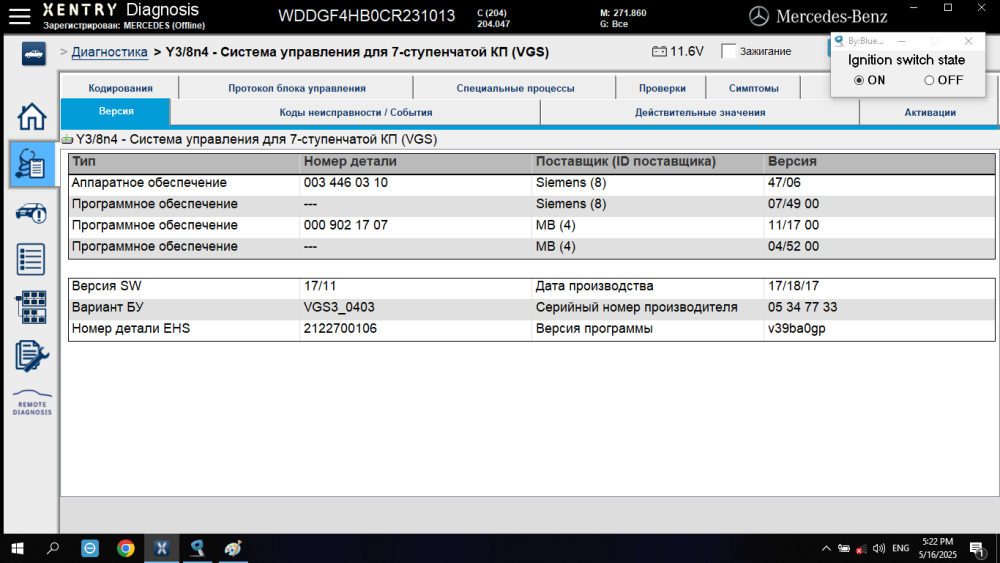The width and height of the screenshot is (1000, 563).
Task: Click the VGS3_0403 variant value
Action: 339,307
